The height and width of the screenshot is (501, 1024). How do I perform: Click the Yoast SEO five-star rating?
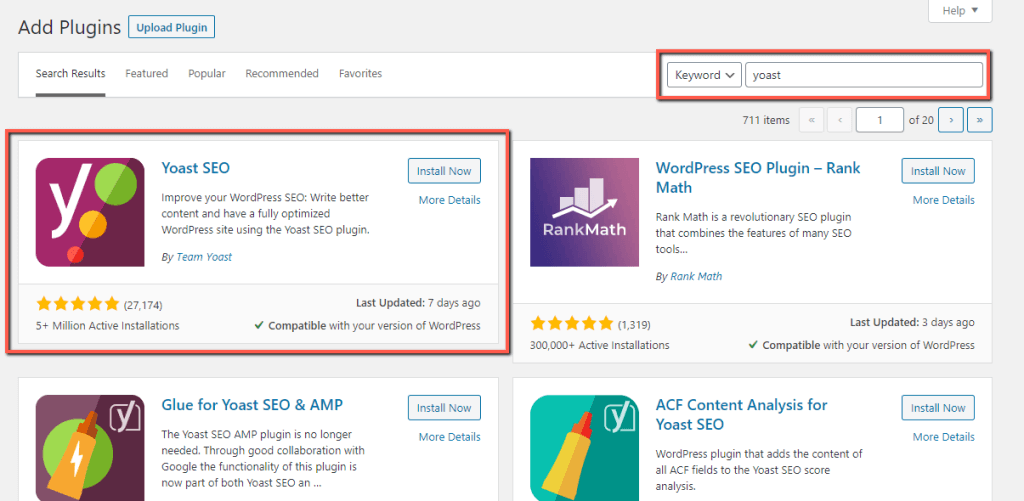[78, 304]
